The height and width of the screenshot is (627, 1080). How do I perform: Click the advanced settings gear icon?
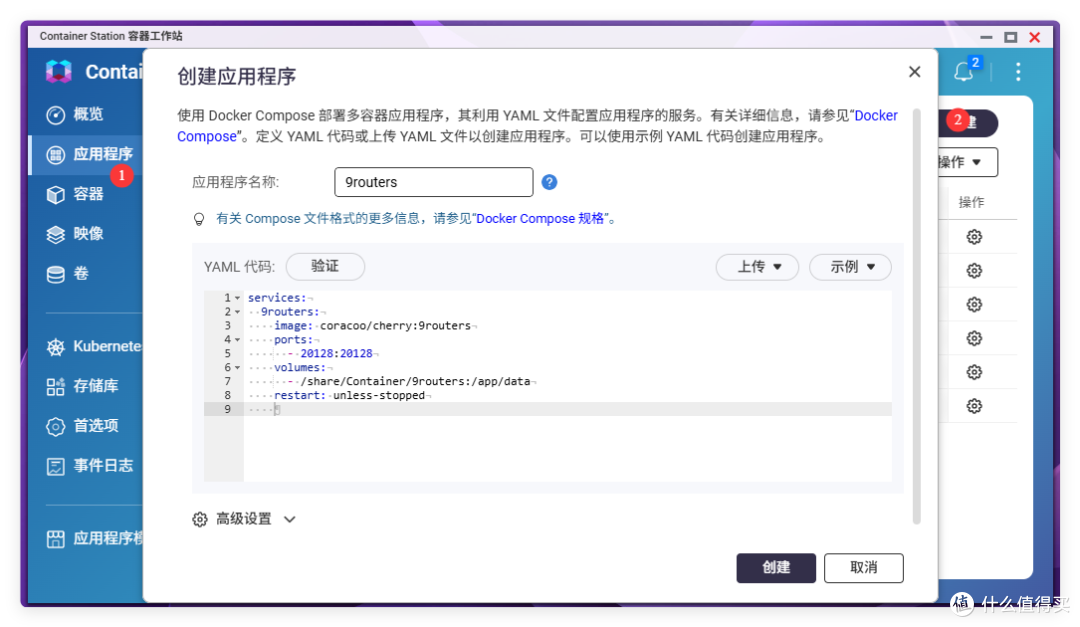coord(200,520)
